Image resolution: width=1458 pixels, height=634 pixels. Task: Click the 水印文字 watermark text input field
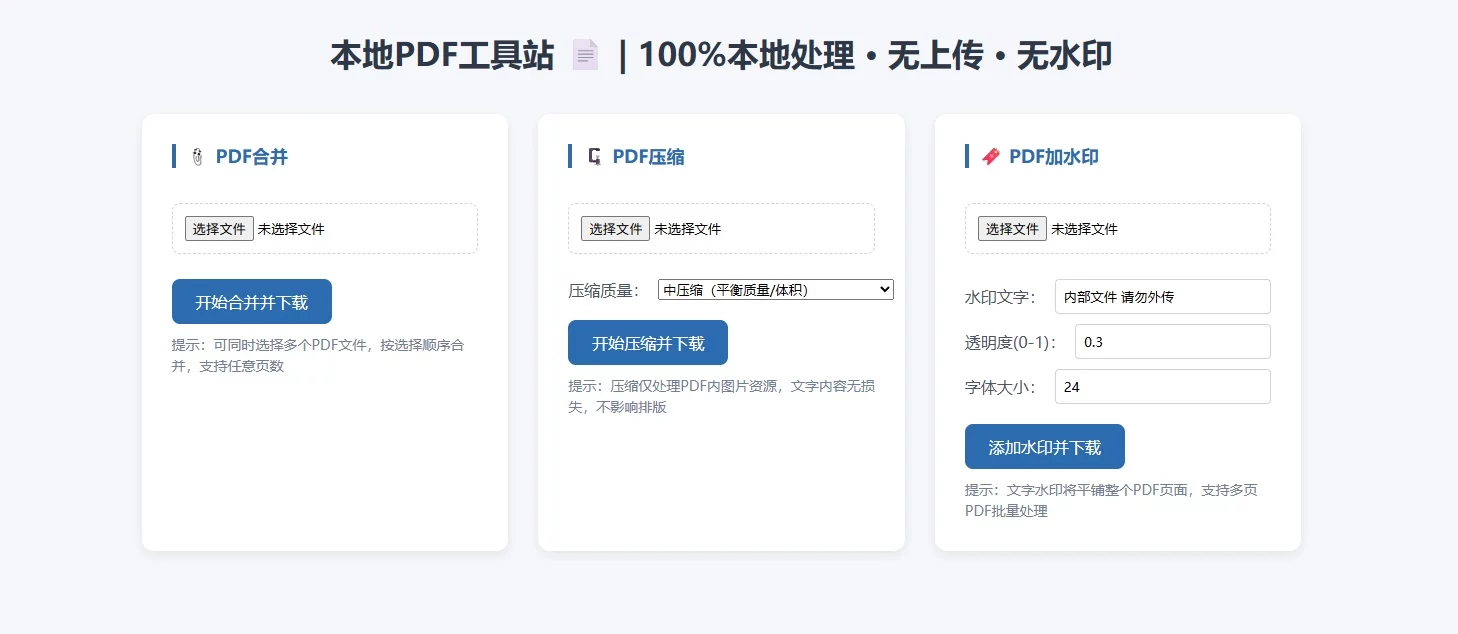[x=1162, y=296]
